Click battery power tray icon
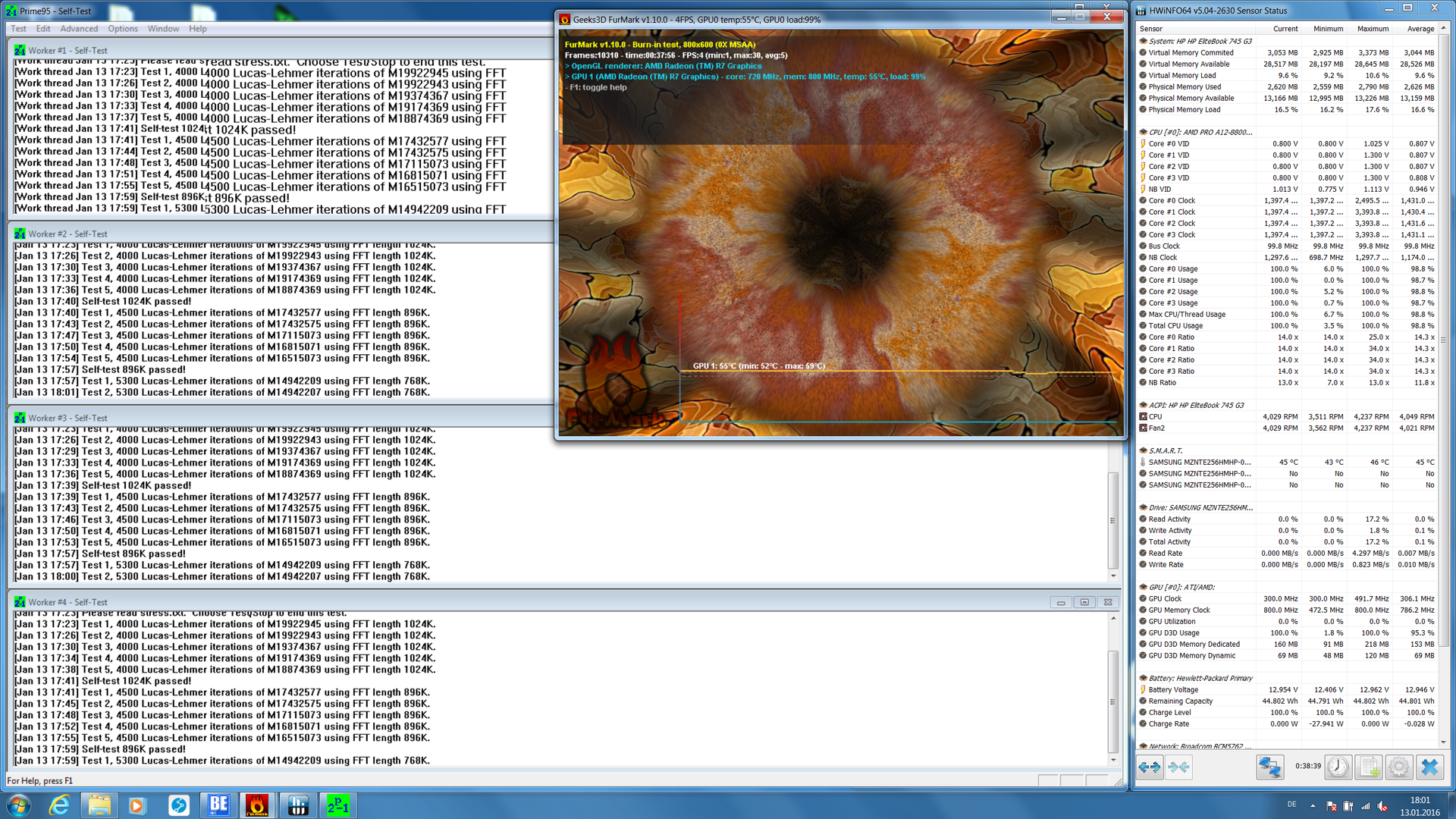Image resolution: width=1456 pixels, height=819 pixels. [x=1348, y=806]
